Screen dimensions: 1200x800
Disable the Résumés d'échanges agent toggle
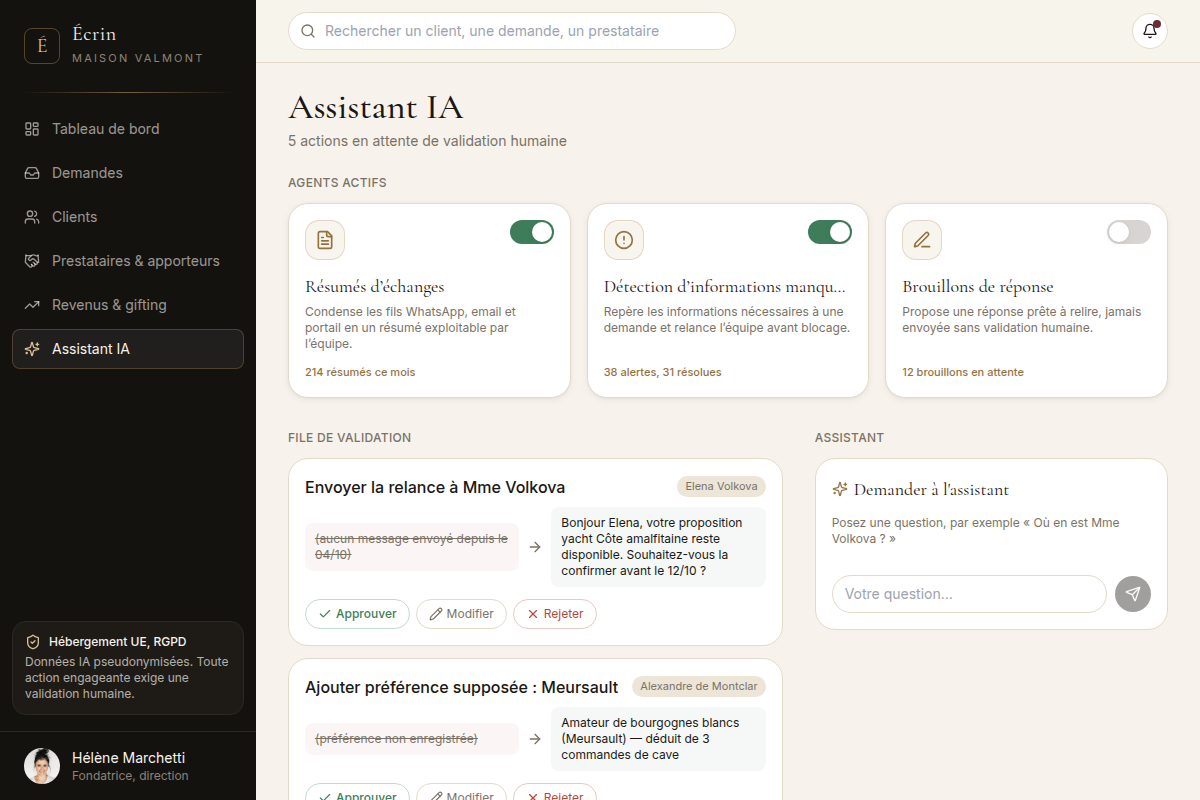pos(532,232)
